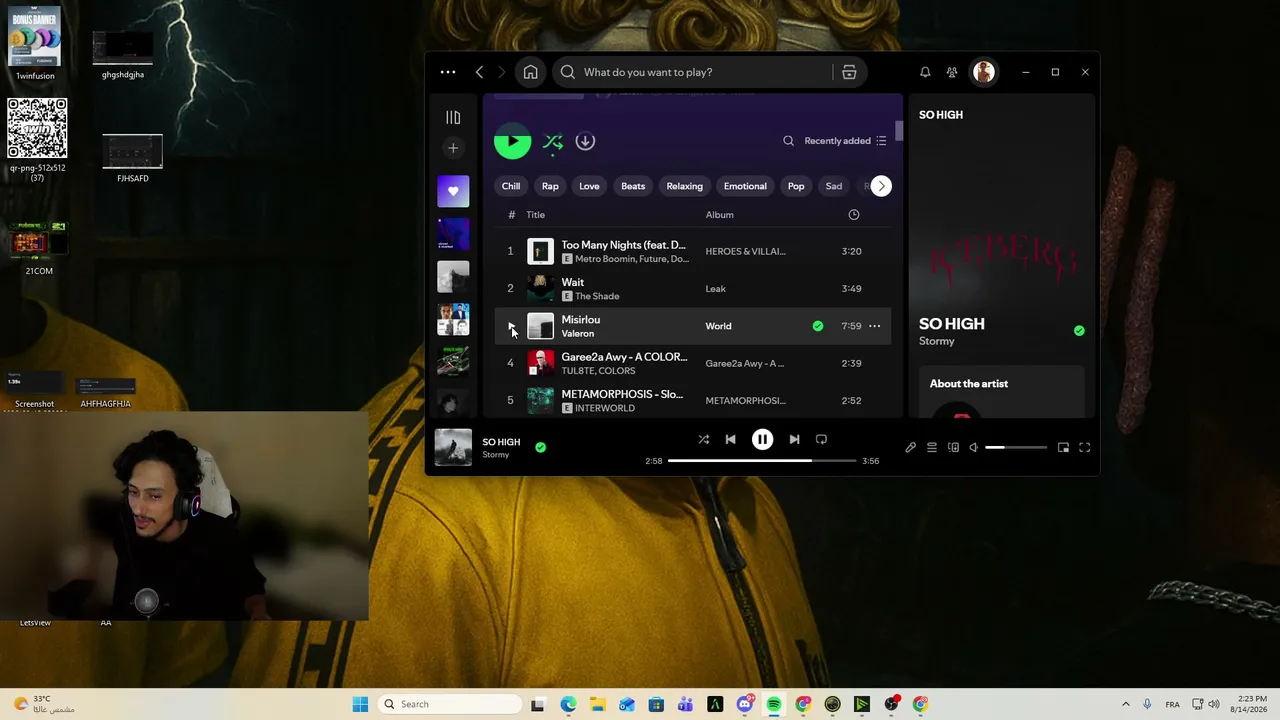The image size is (1280, 720).
Task: Open more options for the Misirlou row
Action: point(875,326)
